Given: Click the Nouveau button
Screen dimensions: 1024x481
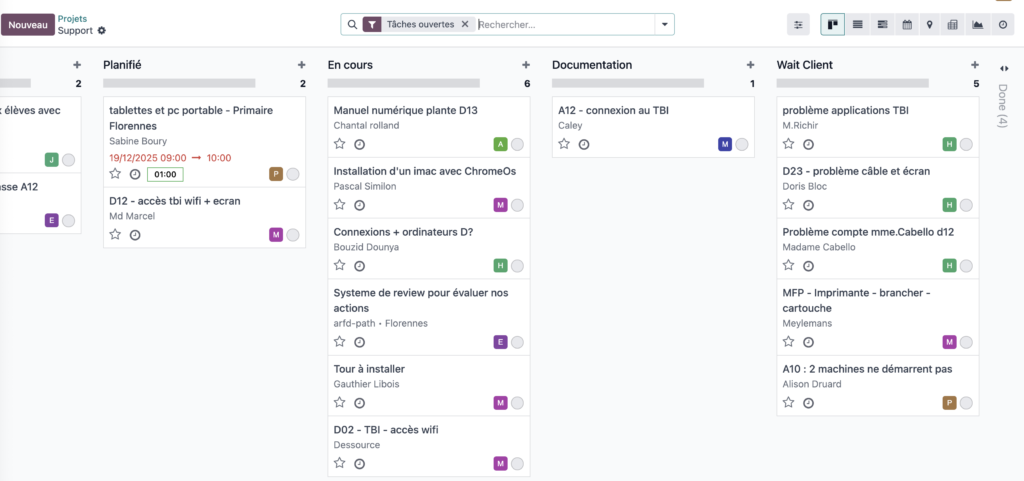Looking at the screenshot, I should [x=28, y=25].
